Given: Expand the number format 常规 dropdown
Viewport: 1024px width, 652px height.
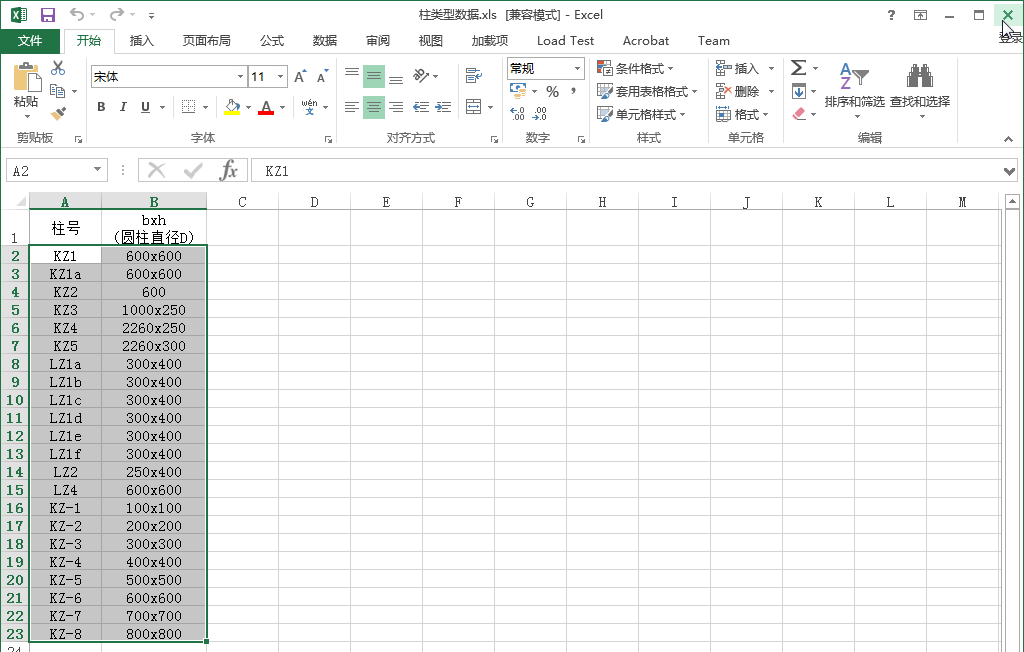Looking at the screenshot, I should pyautogui.click(x=577, y=68).
